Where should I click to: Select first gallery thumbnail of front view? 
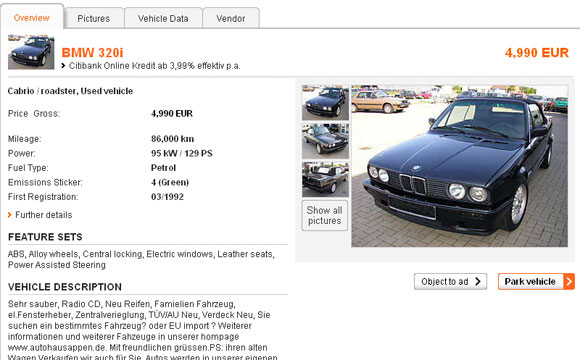(325, 103)
